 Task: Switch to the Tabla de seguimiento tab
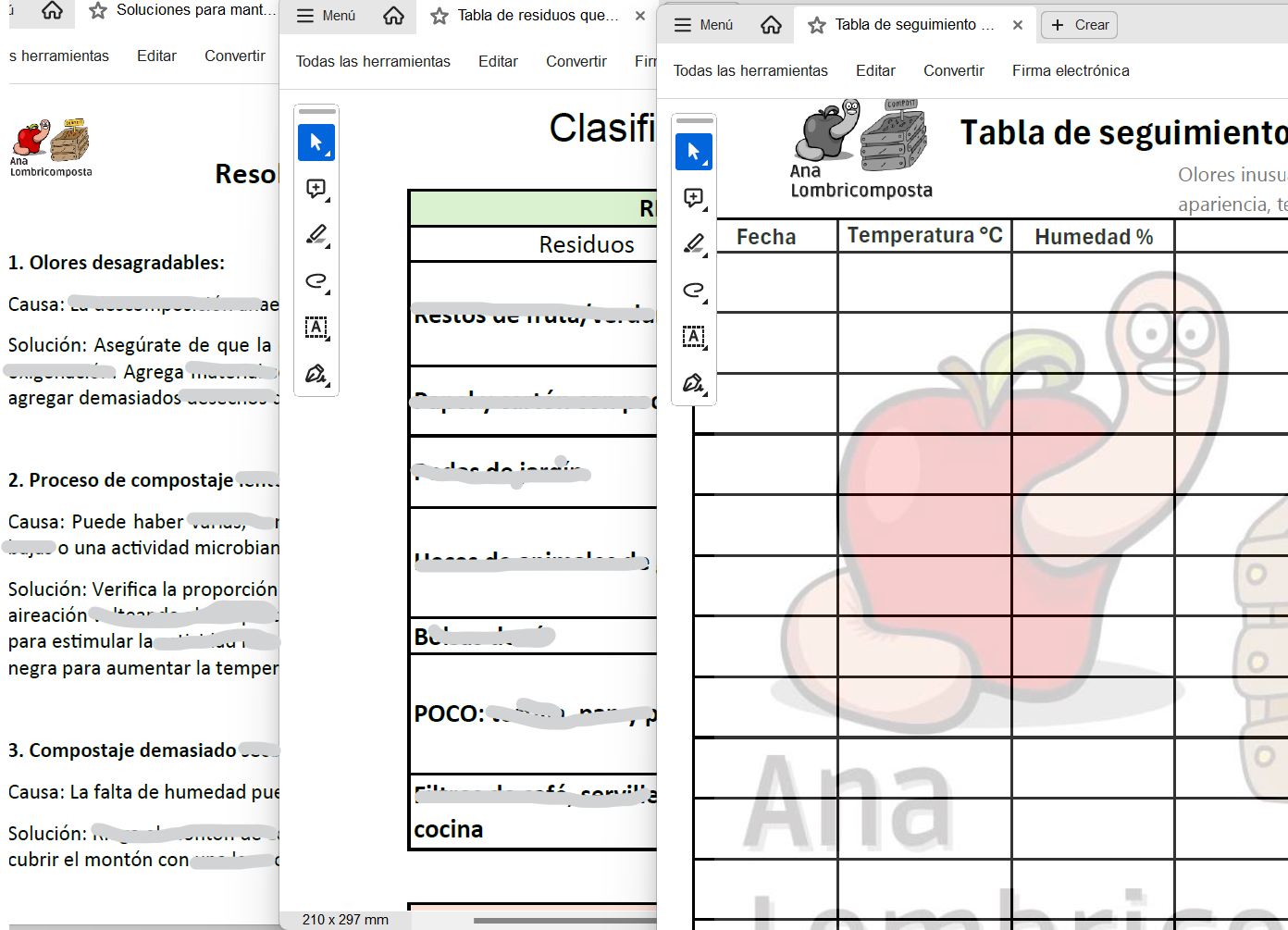(913, 25)
